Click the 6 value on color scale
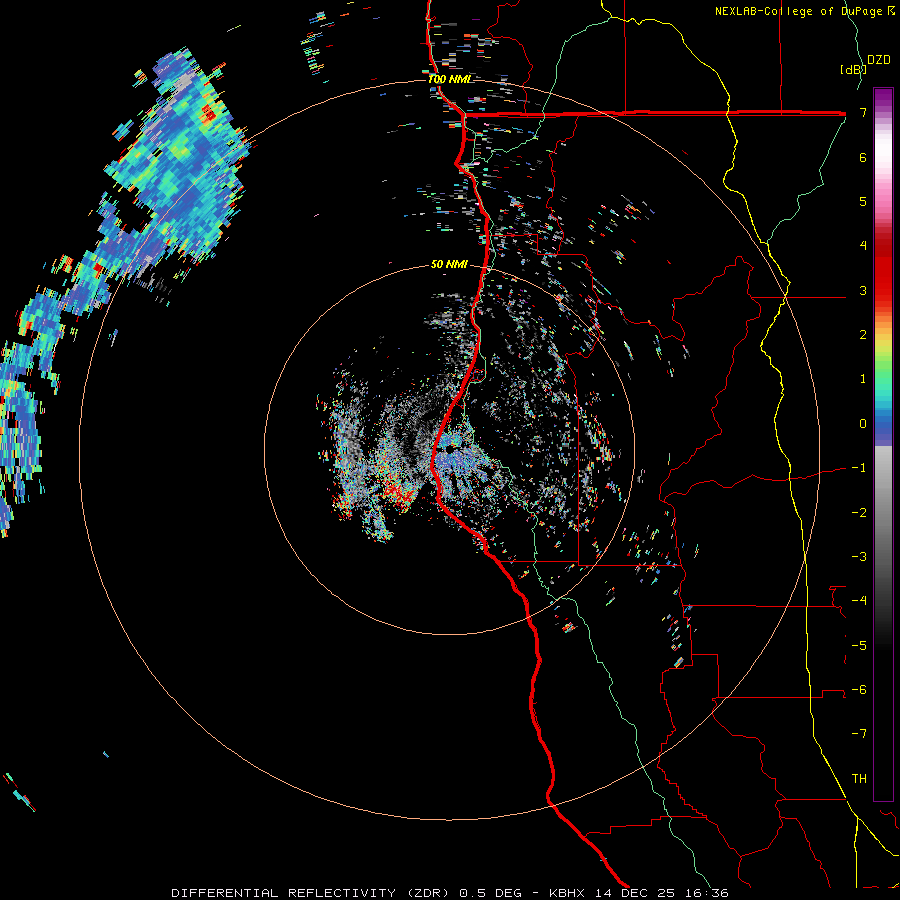Image resolution: width=900 pixels, height=900 pixels. click(863, 157)
